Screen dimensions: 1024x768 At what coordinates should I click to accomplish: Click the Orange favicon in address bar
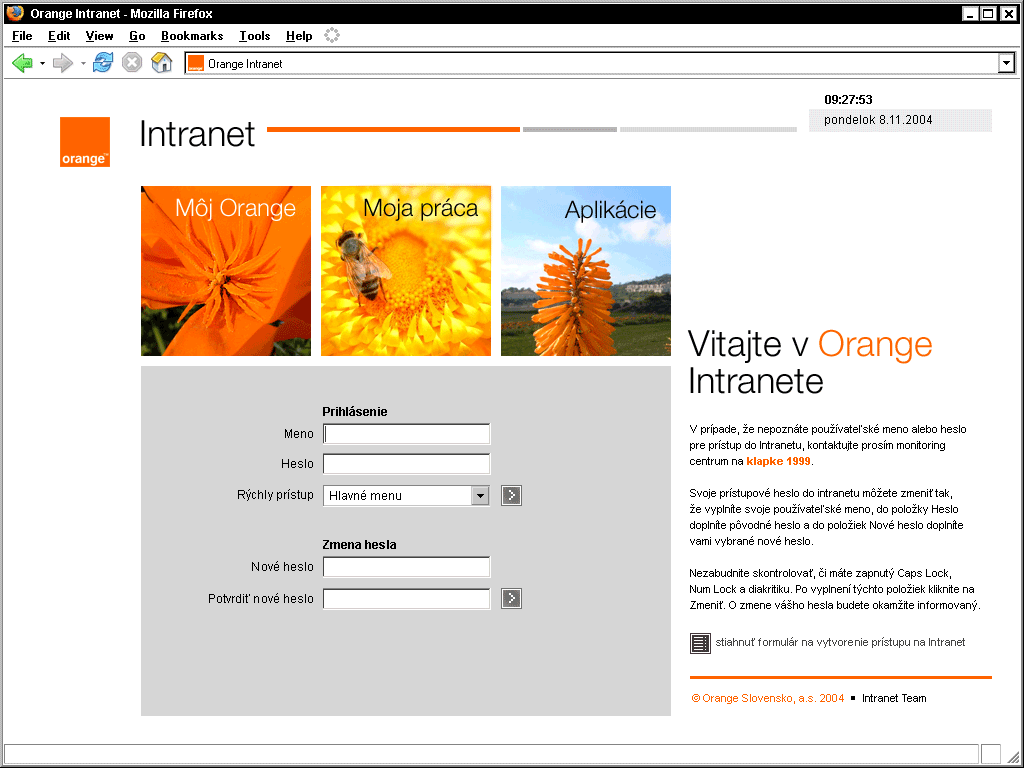coord(195,63)
